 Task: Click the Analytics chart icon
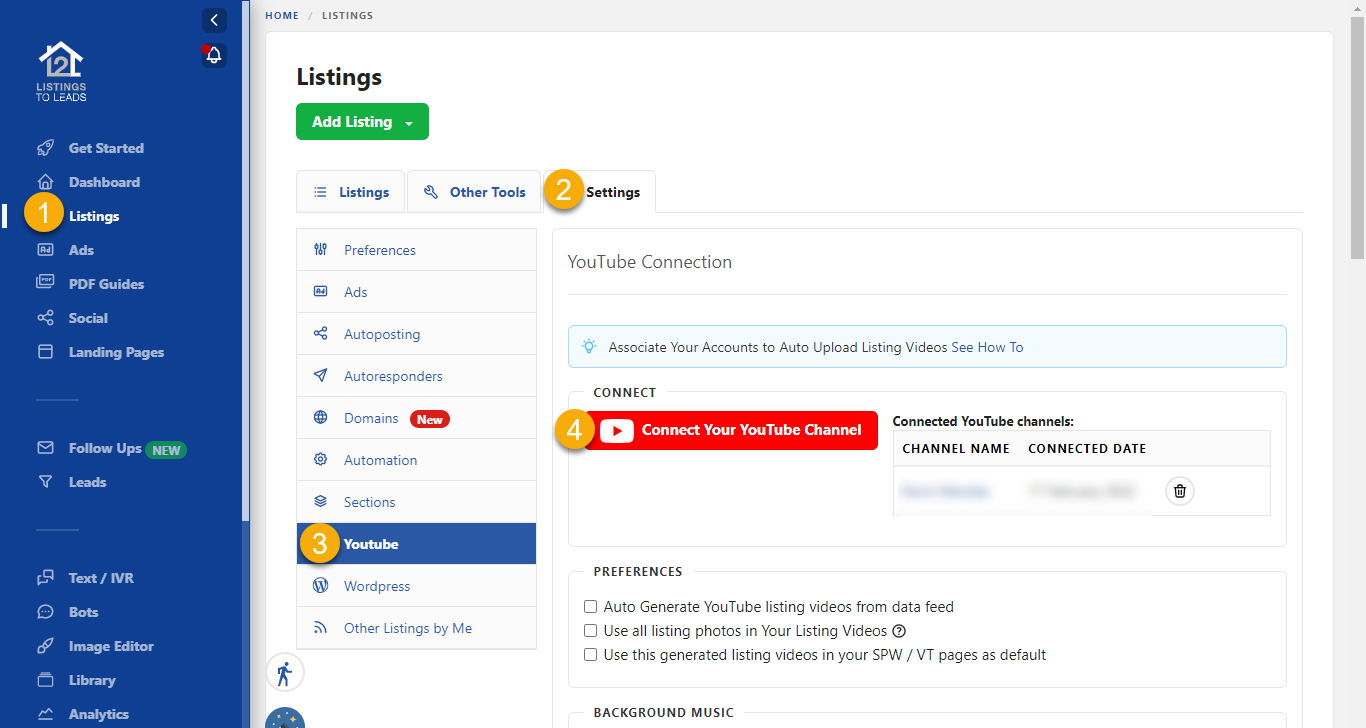[45, 714]
